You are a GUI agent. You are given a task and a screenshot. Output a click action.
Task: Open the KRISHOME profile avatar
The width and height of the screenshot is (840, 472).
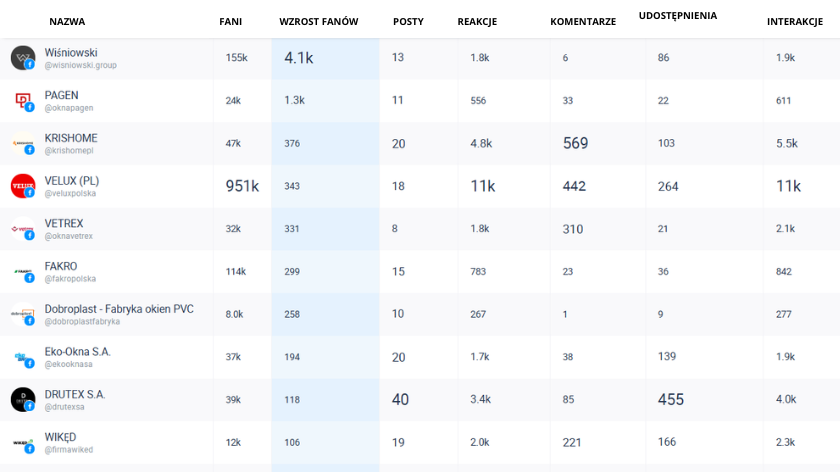point(23,143)
